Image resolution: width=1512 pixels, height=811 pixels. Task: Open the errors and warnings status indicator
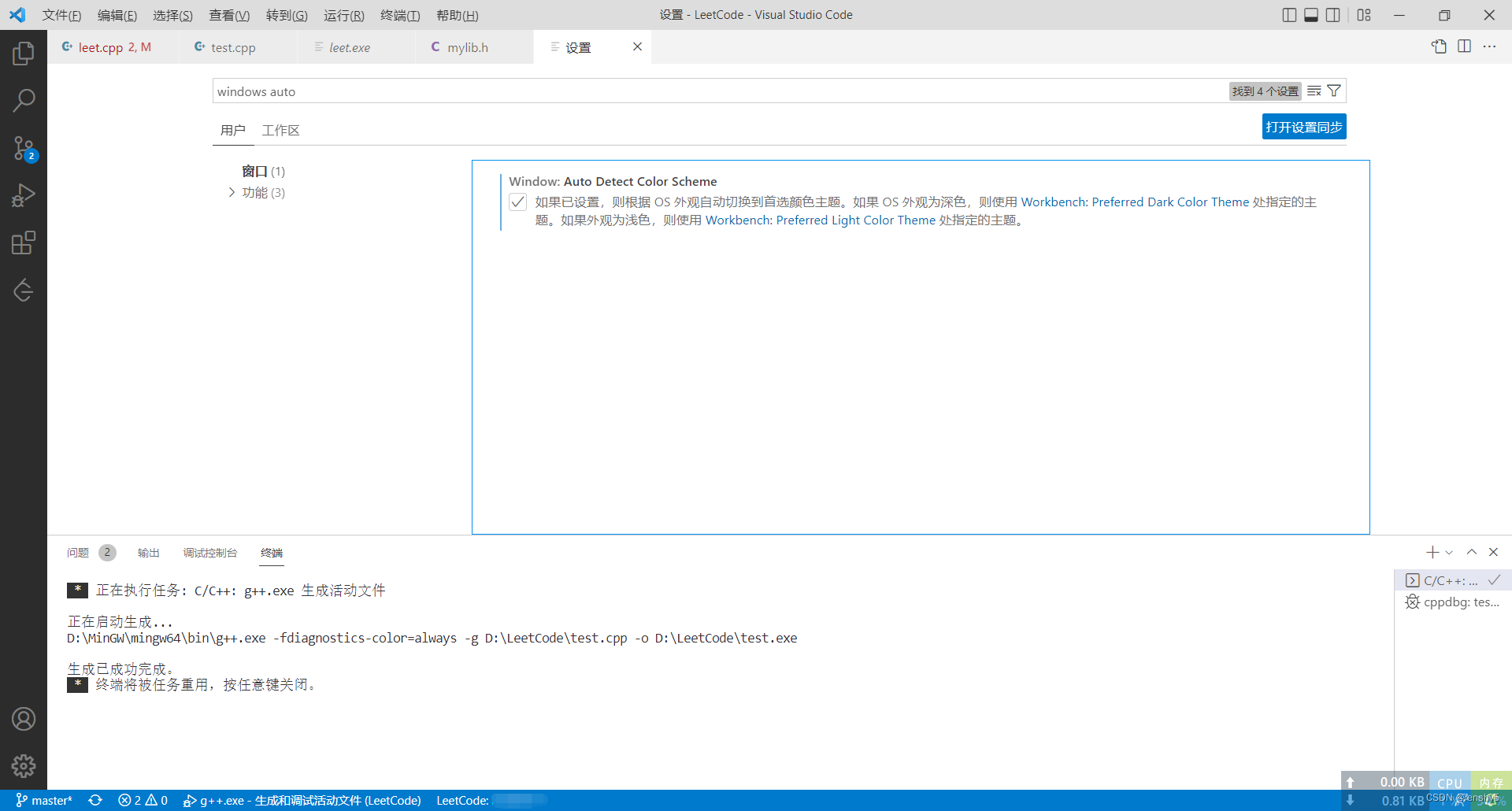143,801
